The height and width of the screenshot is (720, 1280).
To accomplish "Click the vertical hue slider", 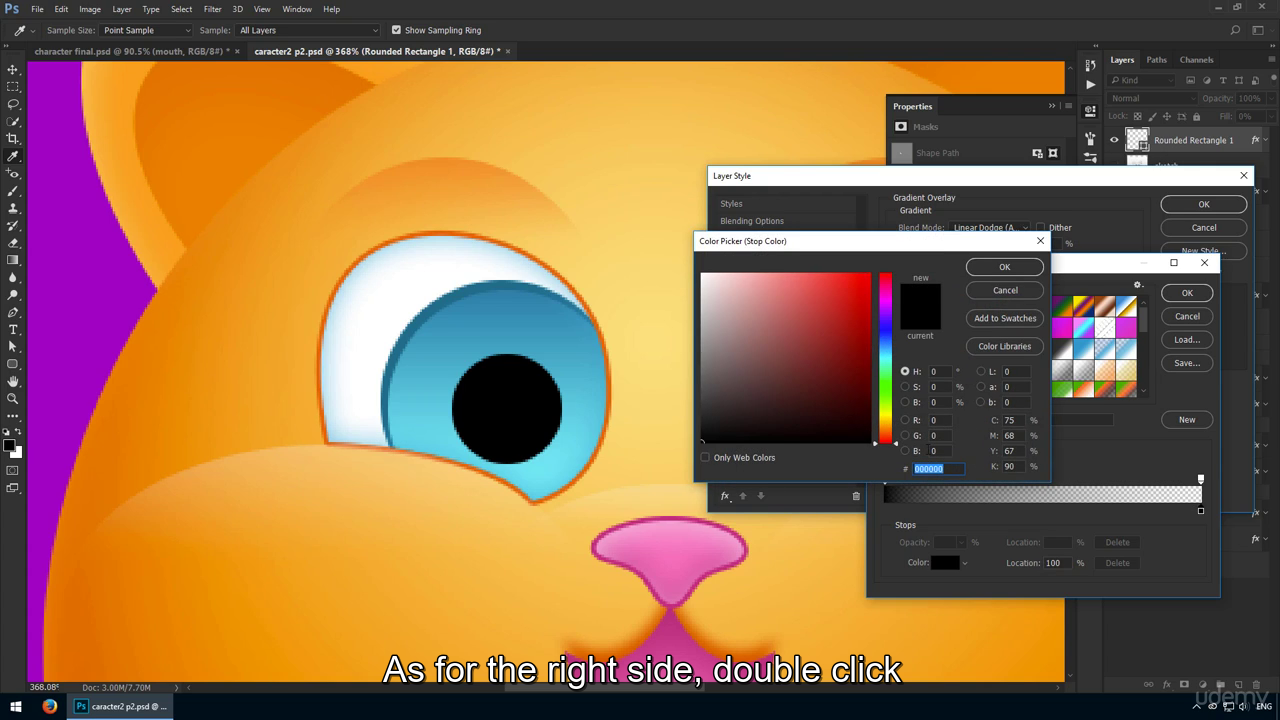I will [885, 357].
